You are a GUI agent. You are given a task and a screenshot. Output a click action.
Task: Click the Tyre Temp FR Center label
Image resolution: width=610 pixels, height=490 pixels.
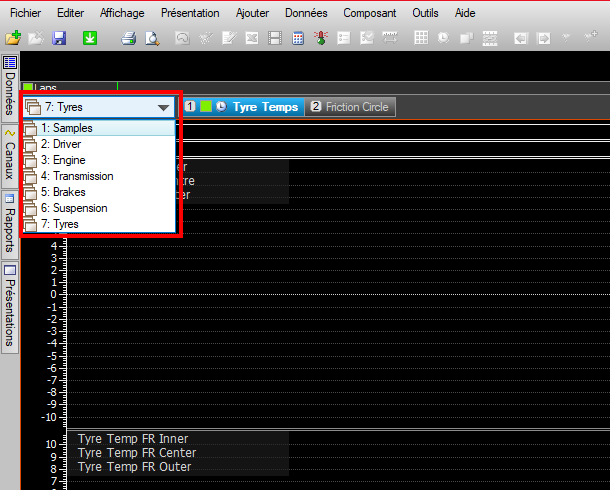point(137,453)
